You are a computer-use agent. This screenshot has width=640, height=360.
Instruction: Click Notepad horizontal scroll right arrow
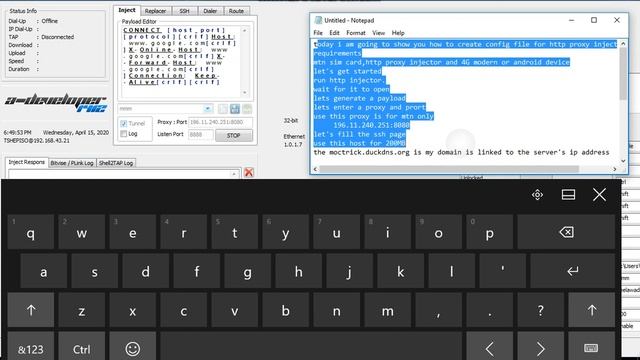(615, 169)
